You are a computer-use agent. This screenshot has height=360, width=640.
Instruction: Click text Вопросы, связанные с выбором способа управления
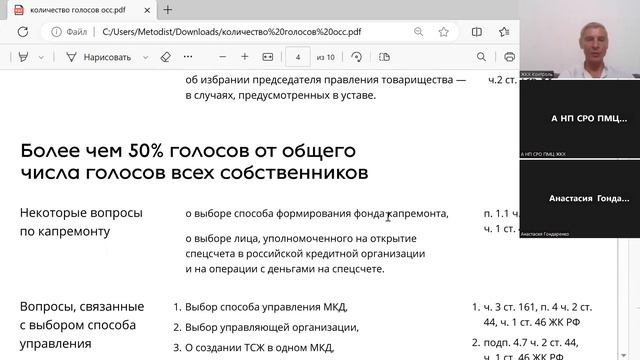[82, 325]
